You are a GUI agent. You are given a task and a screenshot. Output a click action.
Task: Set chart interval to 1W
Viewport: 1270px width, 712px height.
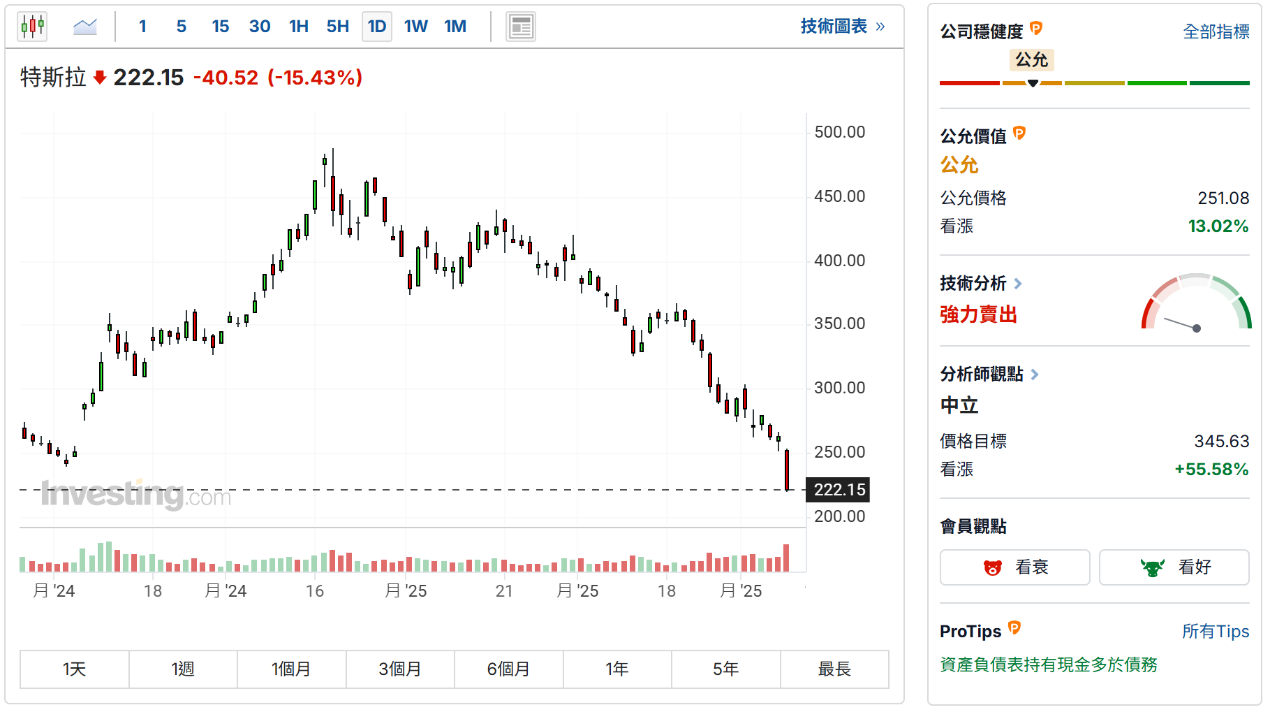(416, 26)
